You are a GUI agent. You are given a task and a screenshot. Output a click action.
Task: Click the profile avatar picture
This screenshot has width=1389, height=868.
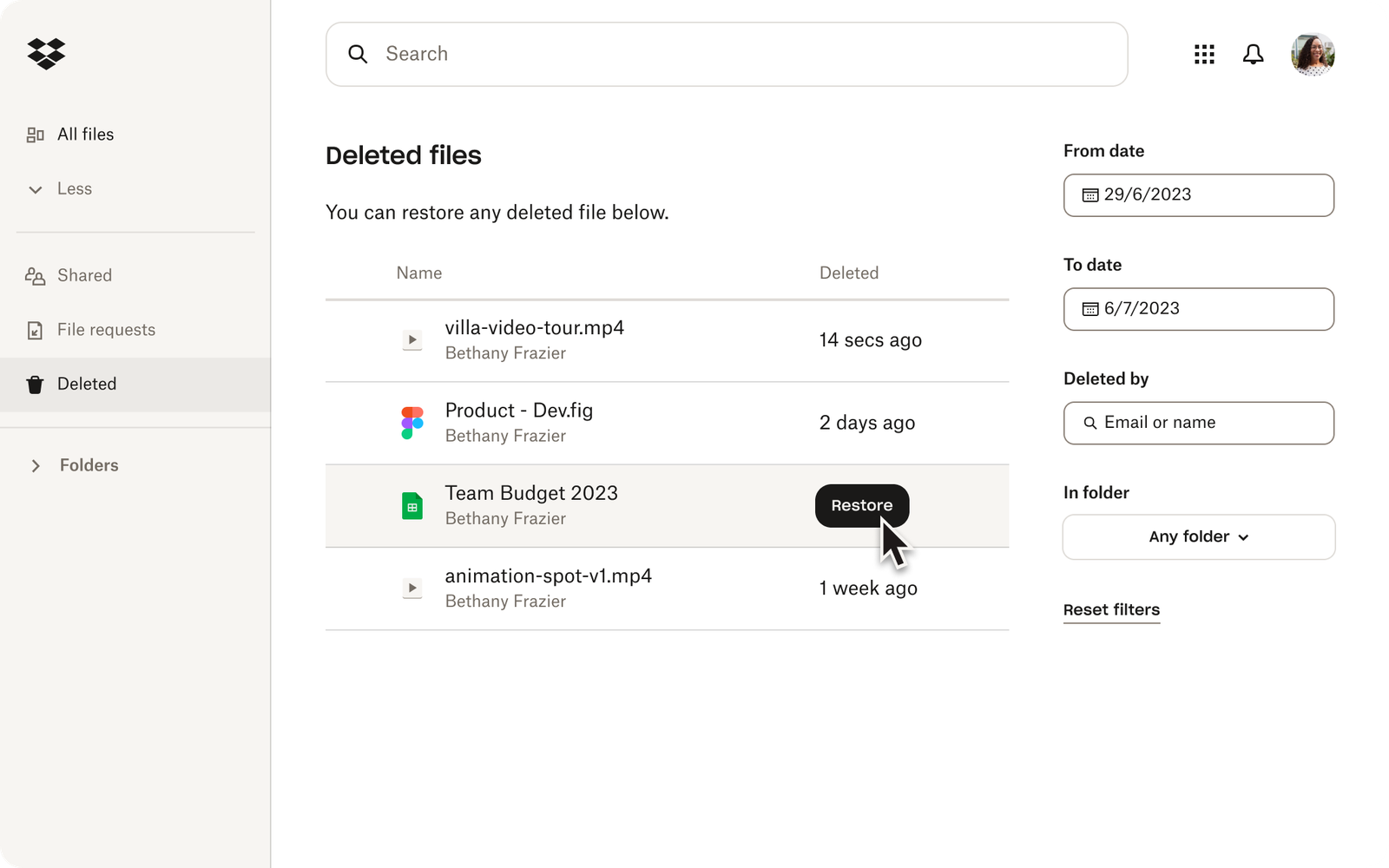click(1313, 54)
